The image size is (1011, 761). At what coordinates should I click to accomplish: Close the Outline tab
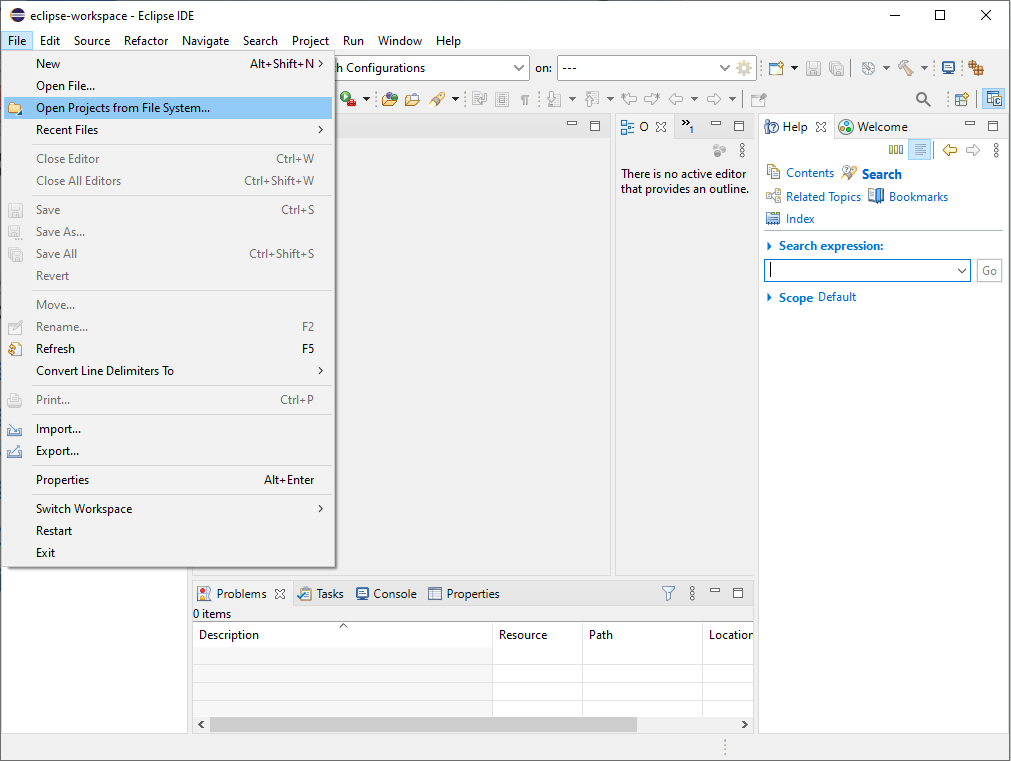tap(661, 127)
